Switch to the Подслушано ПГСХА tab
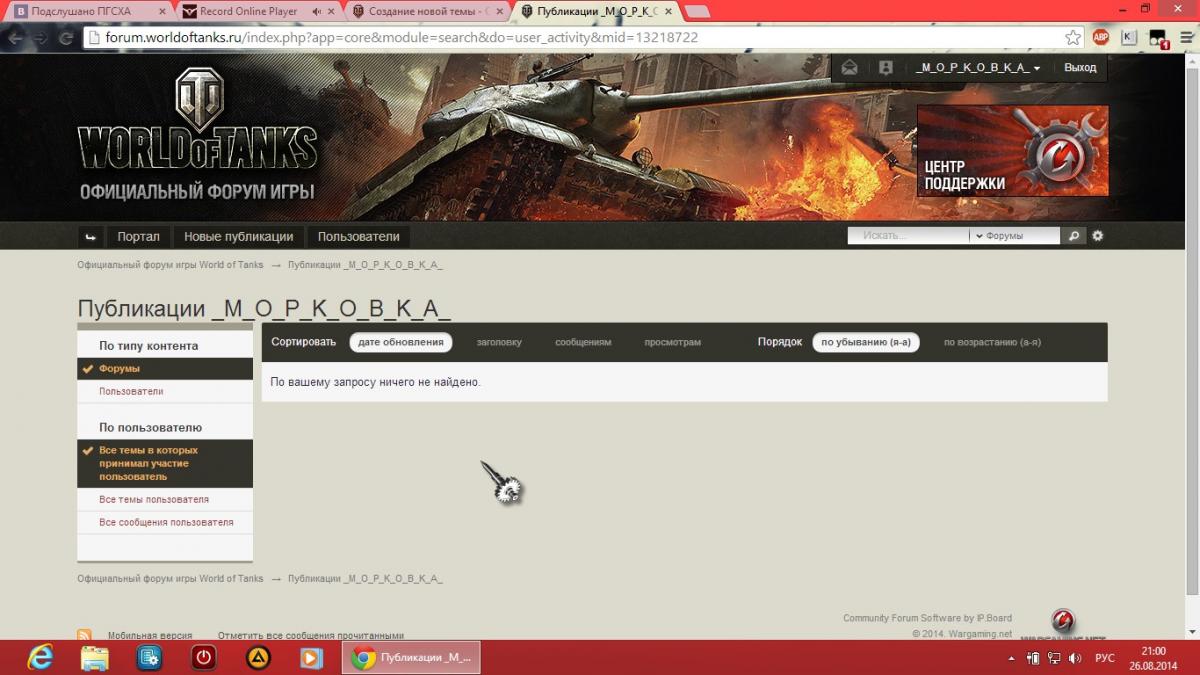The width and height of the screenshot is (1200, 675). (88, 11)
